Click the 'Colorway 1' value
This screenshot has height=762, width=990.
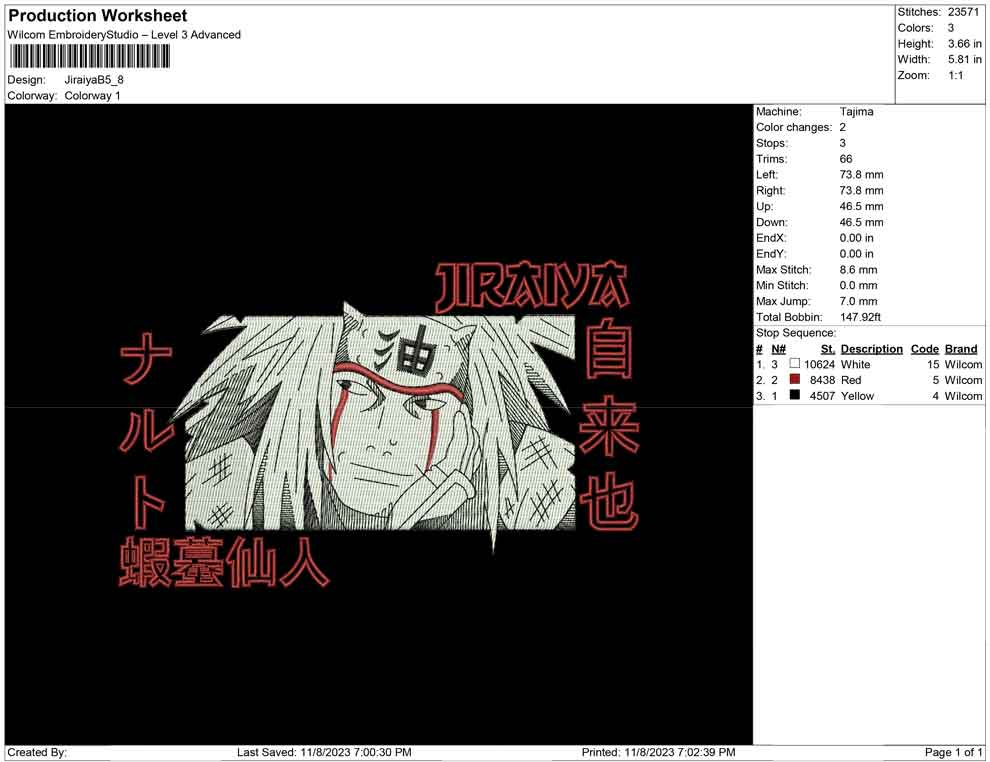(x=92, y=95)
